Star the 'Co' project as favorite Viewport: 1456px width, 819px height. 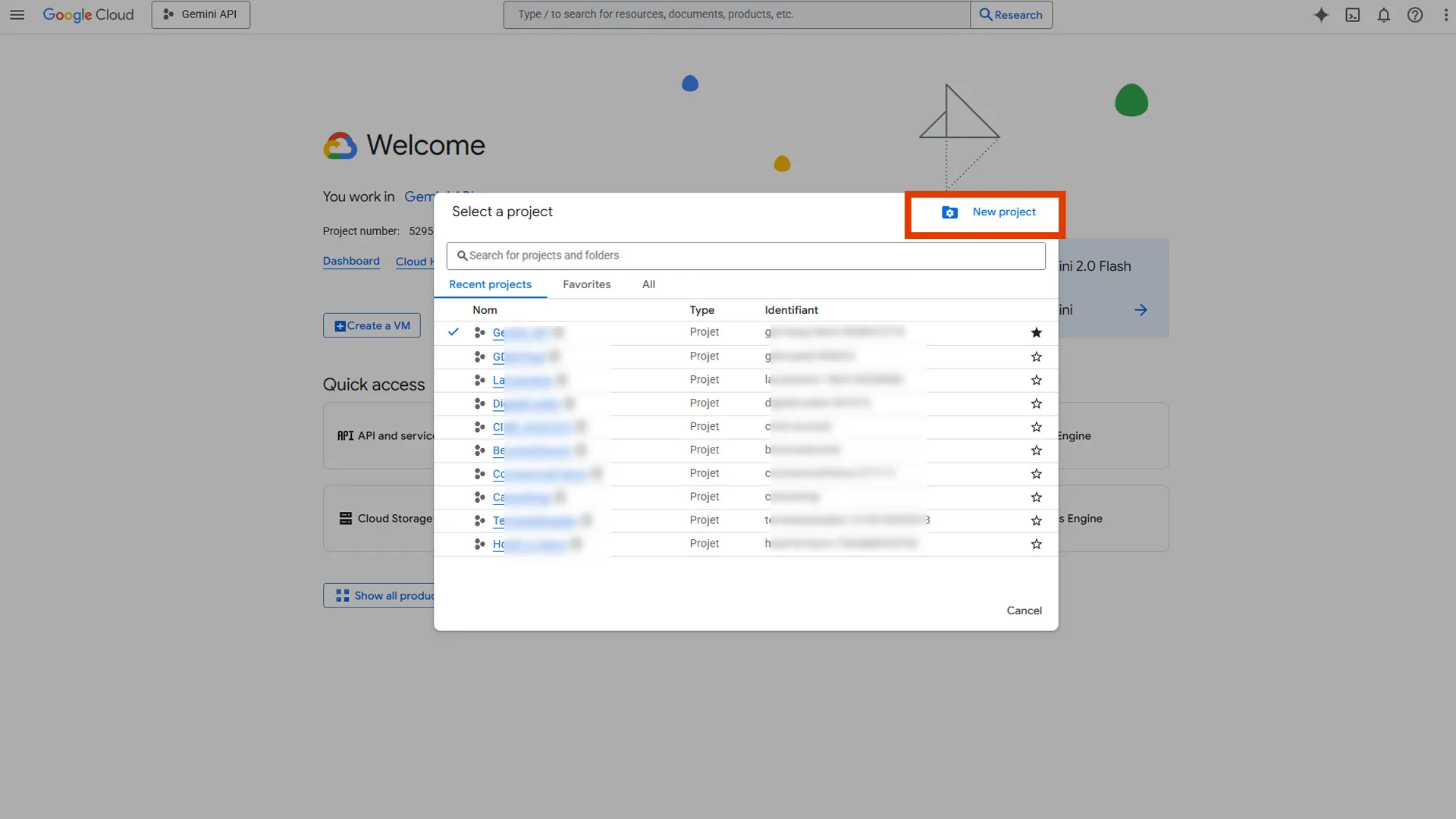[1036, 474]
